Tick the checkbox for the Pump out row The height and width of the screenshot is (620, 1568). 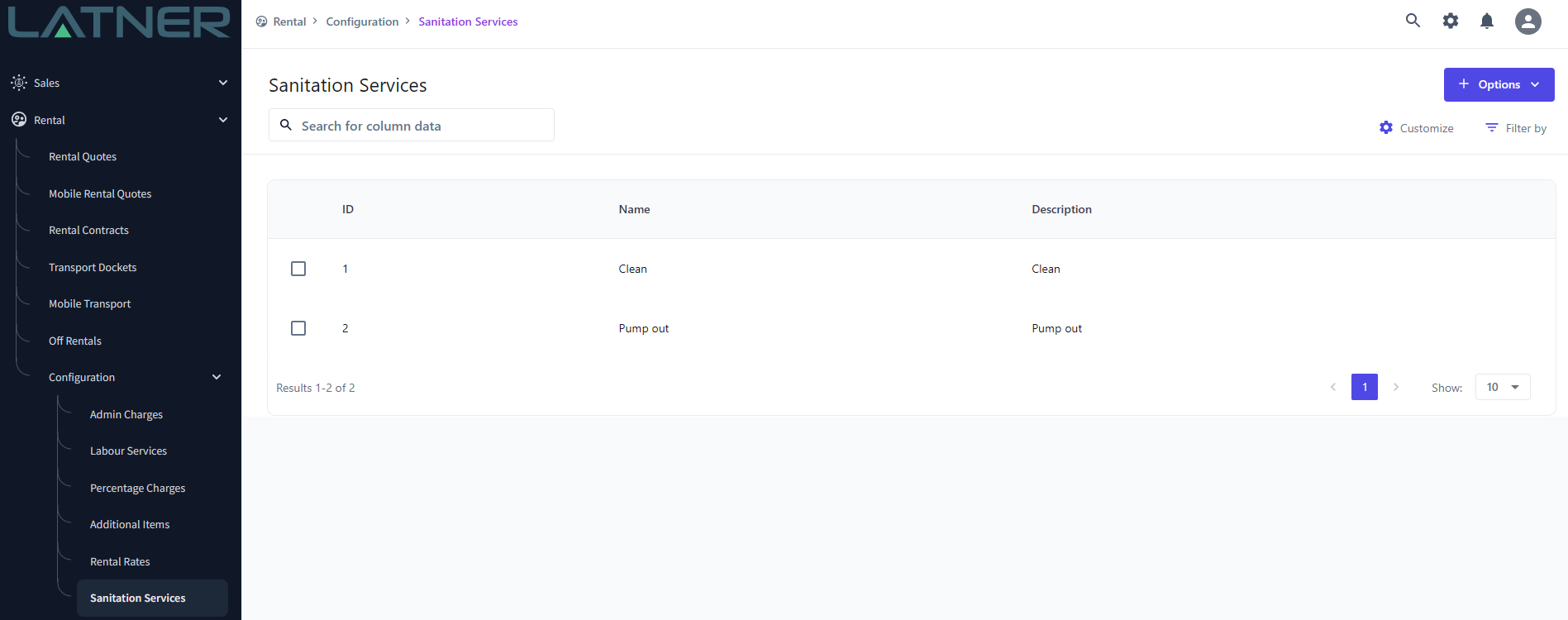pos(298,328)
